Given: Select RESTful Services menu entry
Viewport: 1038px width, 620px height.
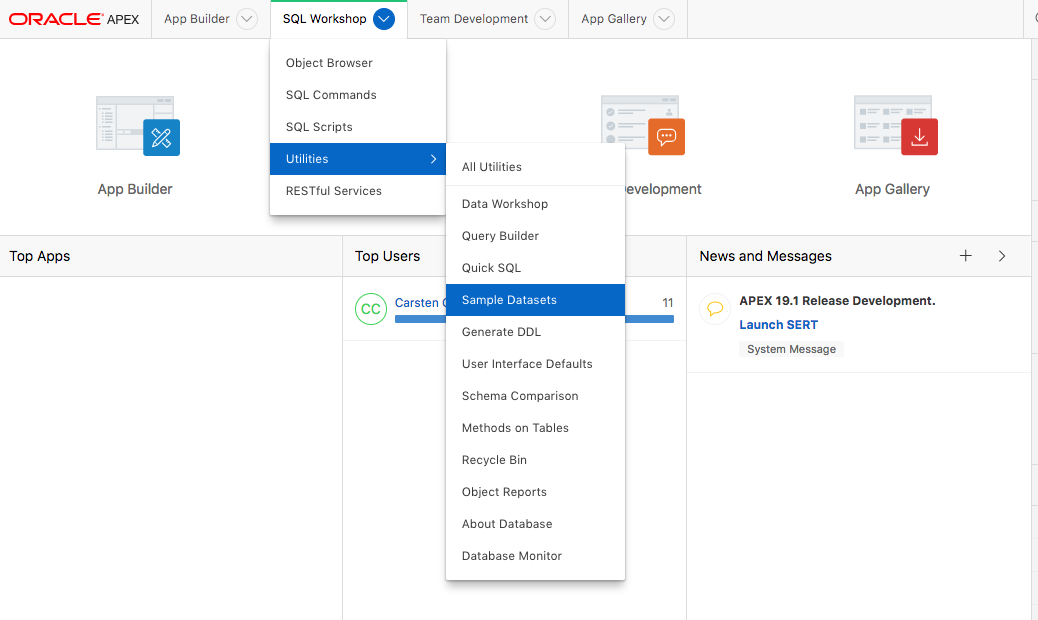Looking at the screenshot, I should (333, 191).
